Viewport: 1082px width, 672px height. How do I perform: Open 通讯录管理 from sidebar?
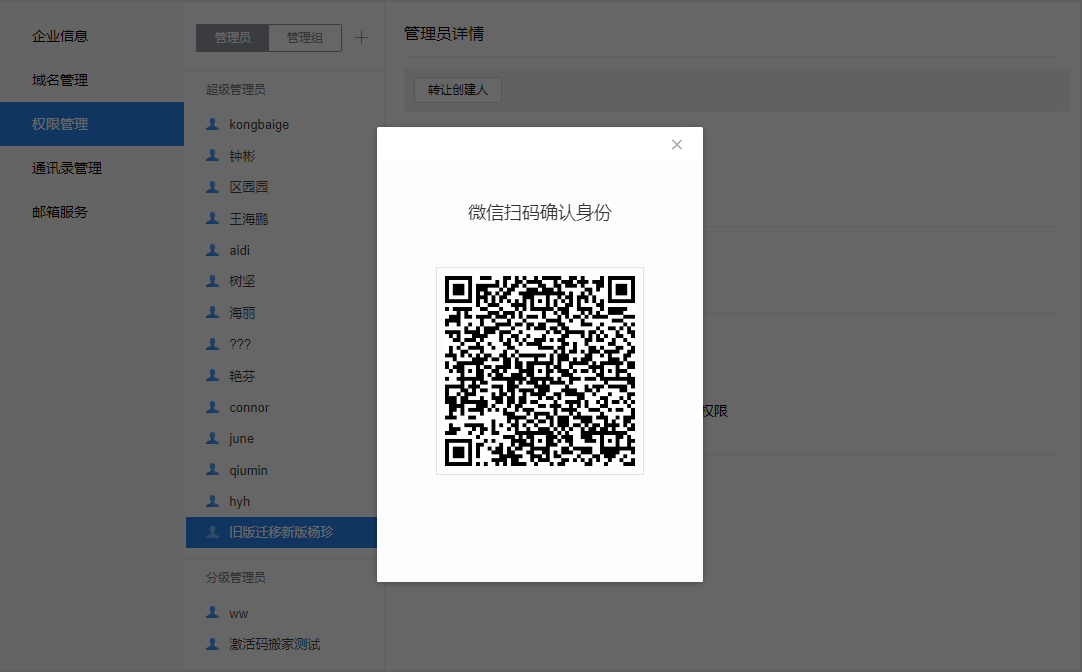click(x=67, y=168)
